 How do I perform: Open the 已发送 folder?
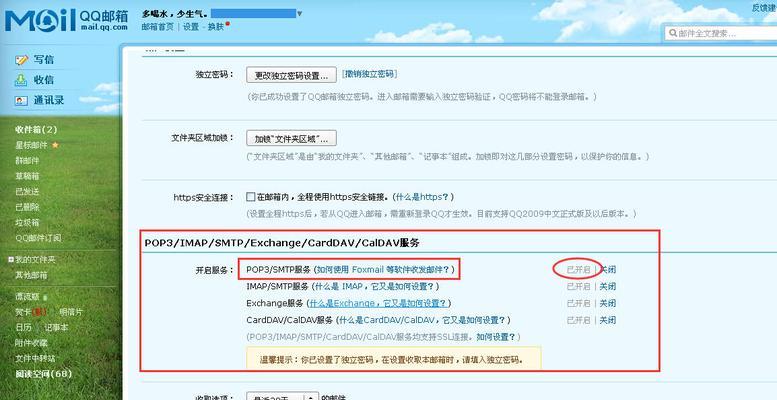pyautogui.click(x=27, y=191)
